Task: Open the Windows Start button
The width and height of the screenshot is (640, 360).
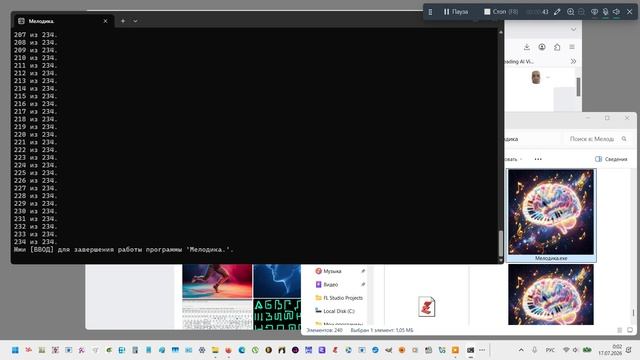Action: 15,350
